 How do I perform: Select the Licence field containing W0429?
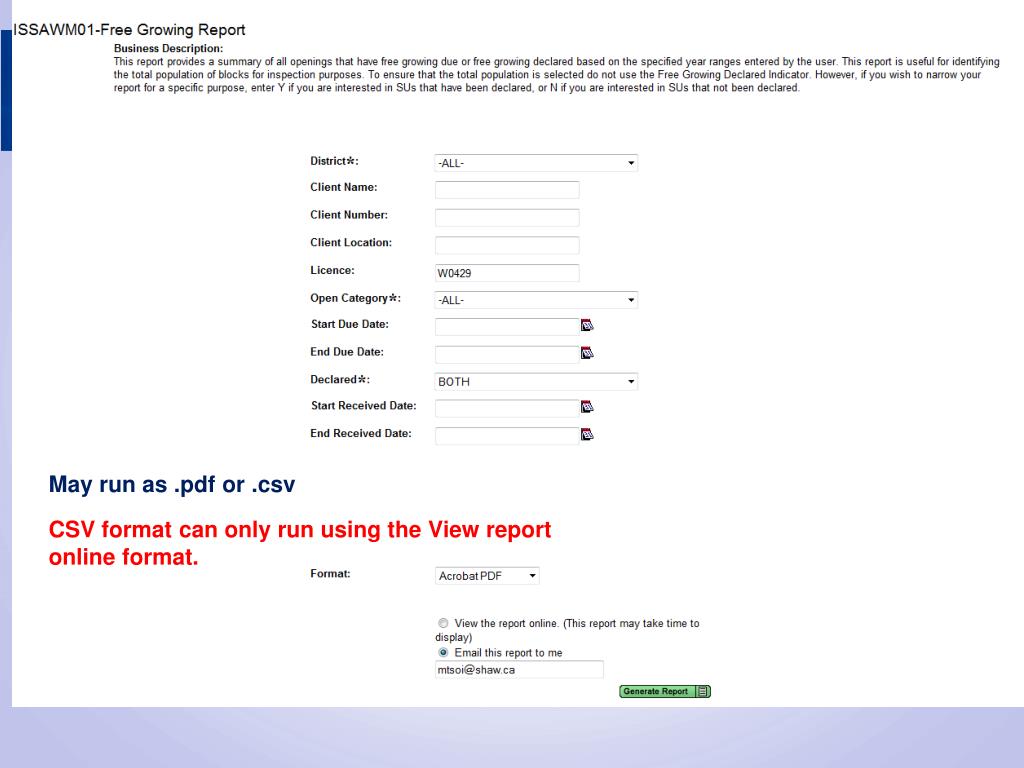[507, 273]
